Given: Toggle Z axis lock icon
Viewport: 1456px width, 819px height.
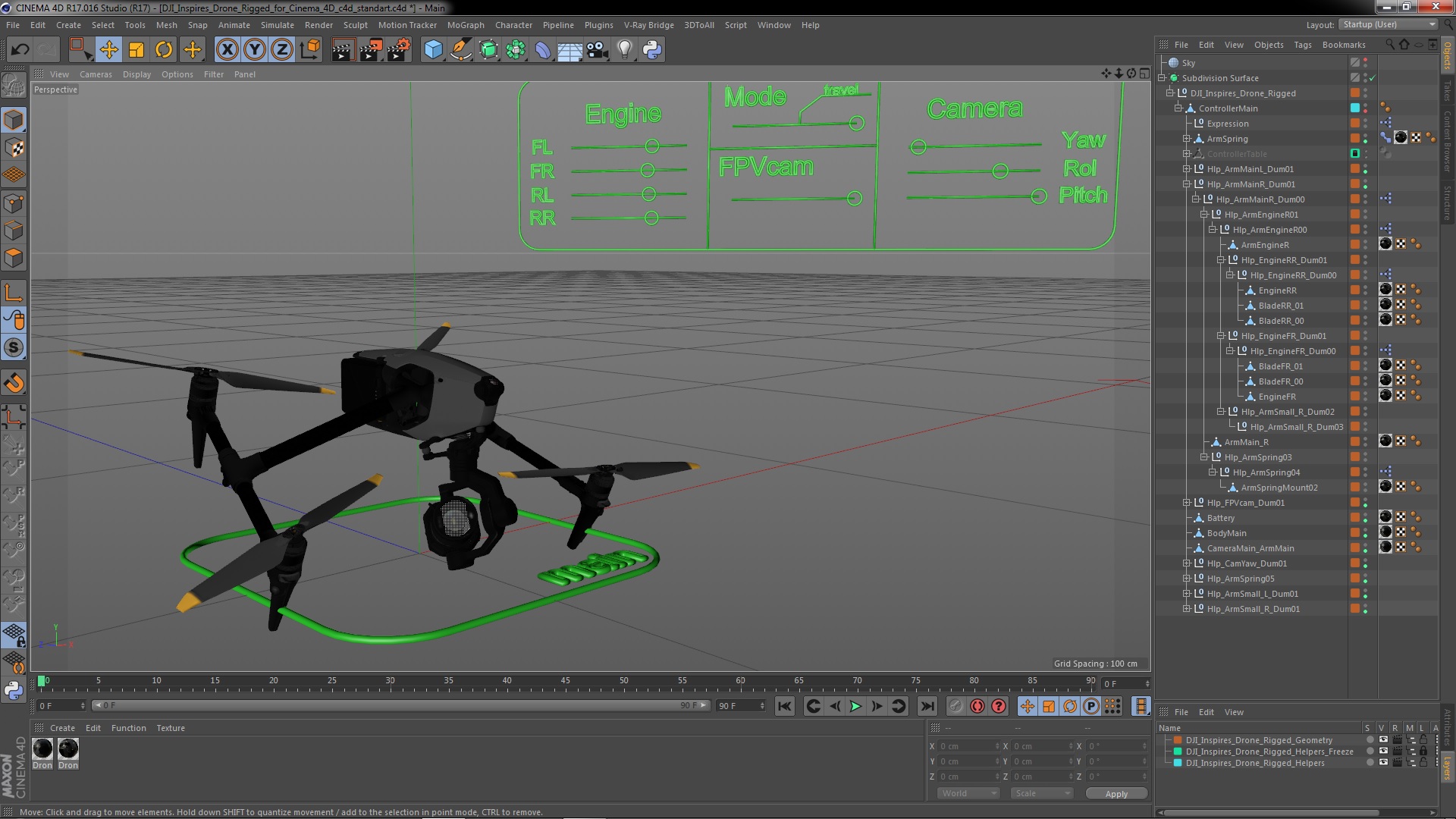Looking at the screenshot, I should tap(282, 50).
